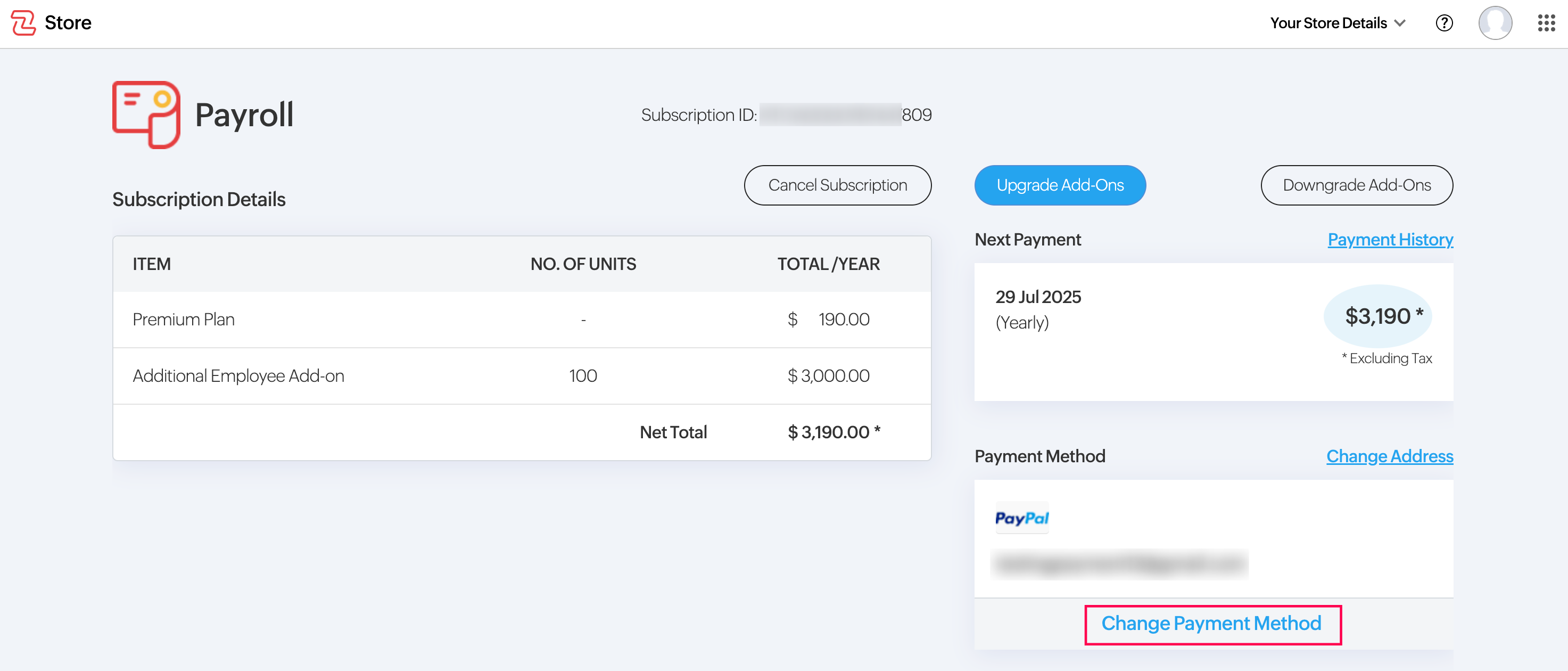Viewport: 1568px width, 671px height.
Task: Click the red Payroll app icon
Action: pyautogui.click(x=145, y=114)
